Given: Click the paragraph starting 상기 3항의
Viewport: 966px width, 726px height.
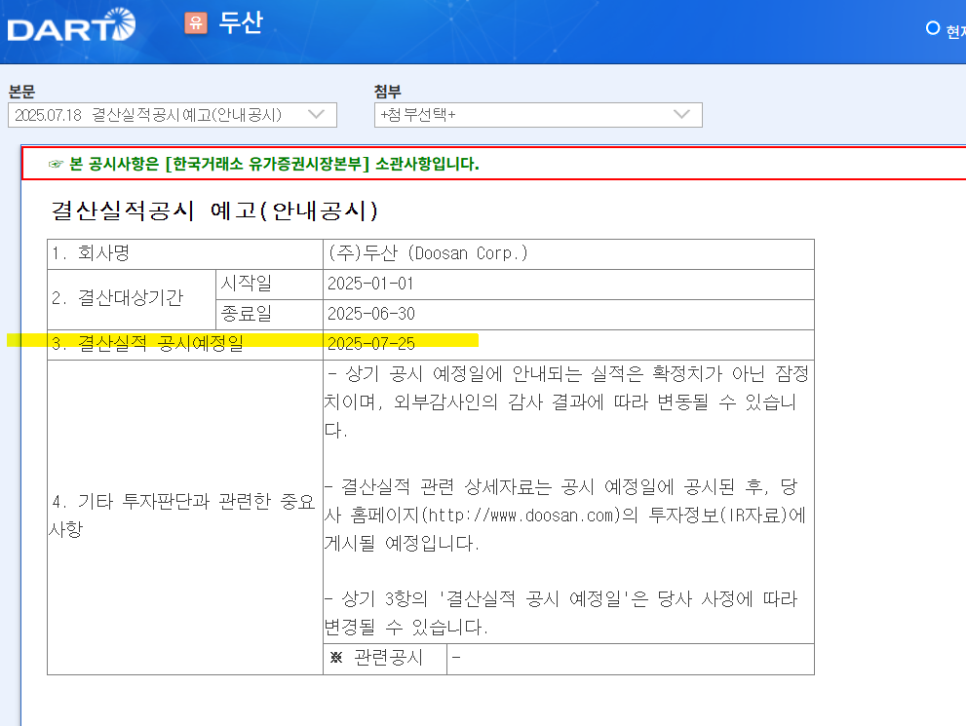Looking at the screenshot, I should [x=561, y=613].
